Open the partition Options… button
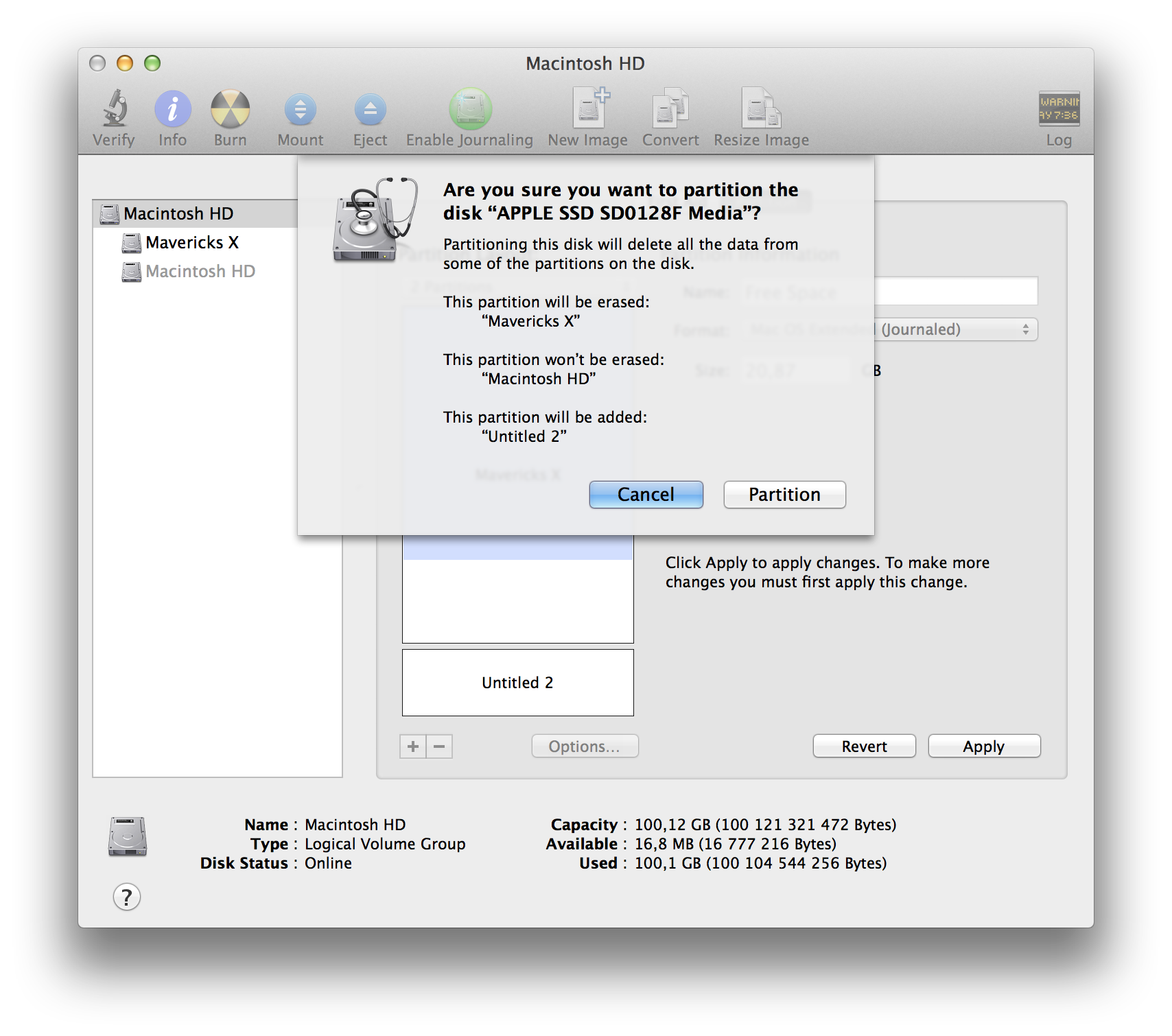1172x1036 pixels. 585,746
